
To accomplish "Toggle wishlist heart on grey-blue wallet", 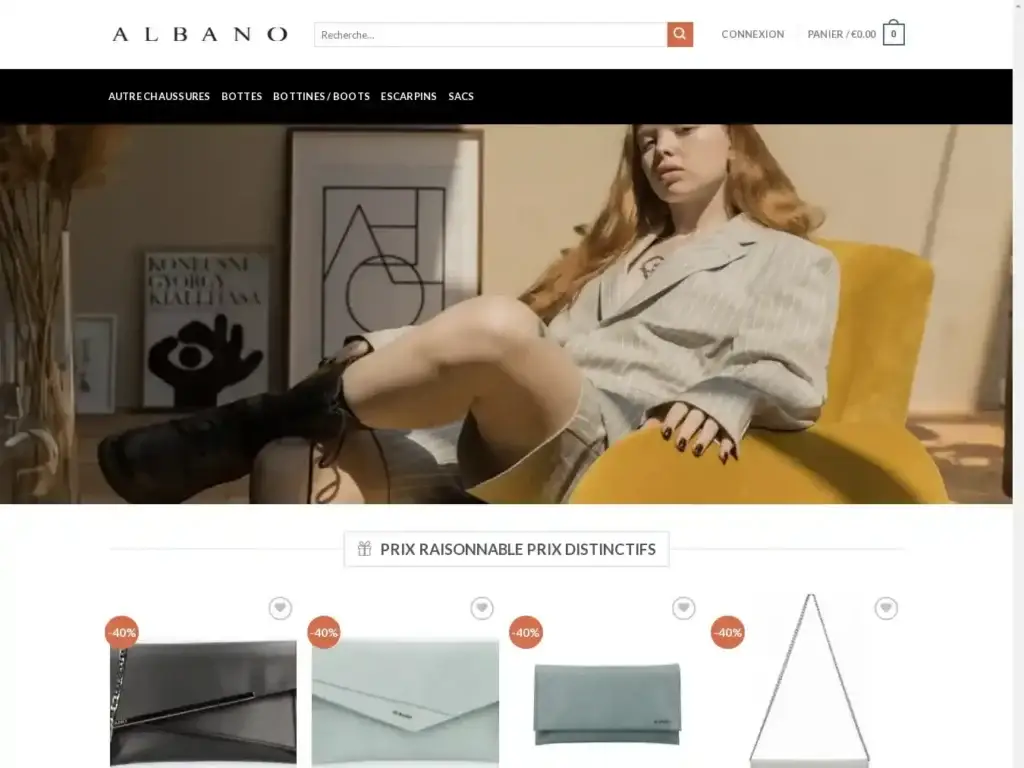I will coord(684,608).
